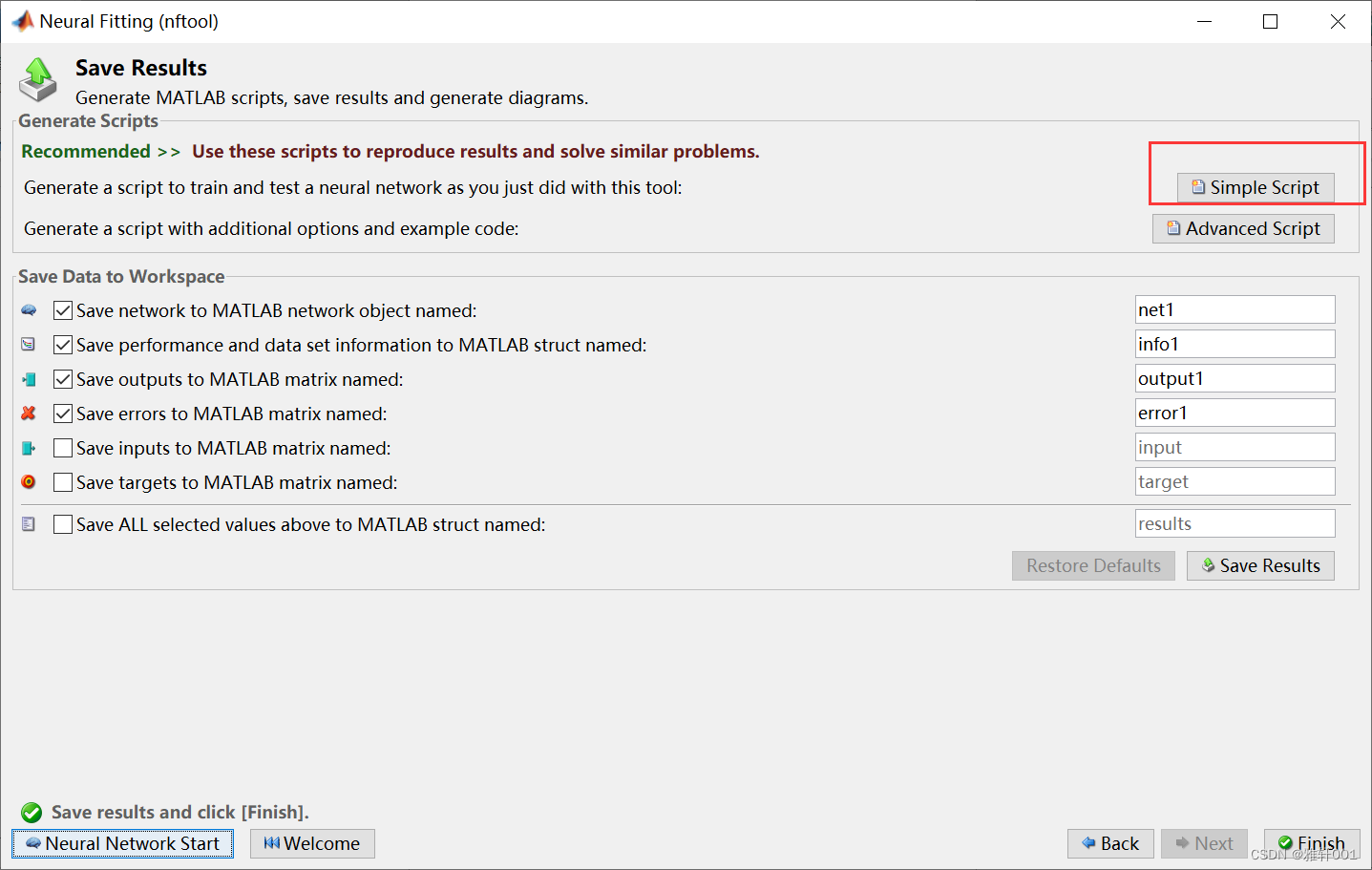Click the struct icon beside Save ALL row

[x=29, y=524]
